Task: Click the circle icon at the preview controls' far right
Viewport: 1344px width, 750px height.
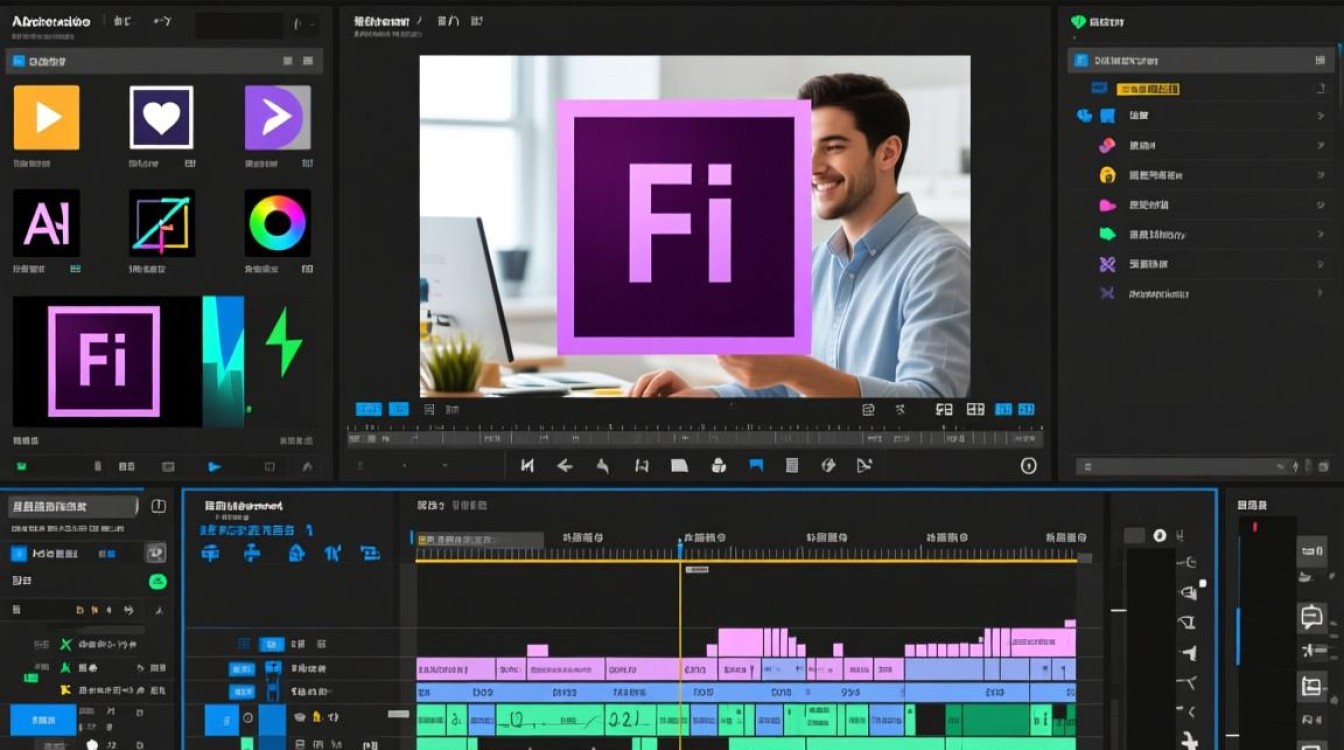Action: click(x=1028, y=466)
